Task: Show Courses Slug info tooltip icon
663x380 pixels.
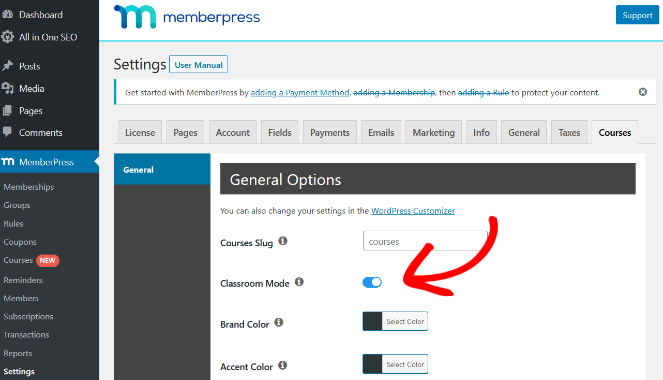Action: (283, 241)
